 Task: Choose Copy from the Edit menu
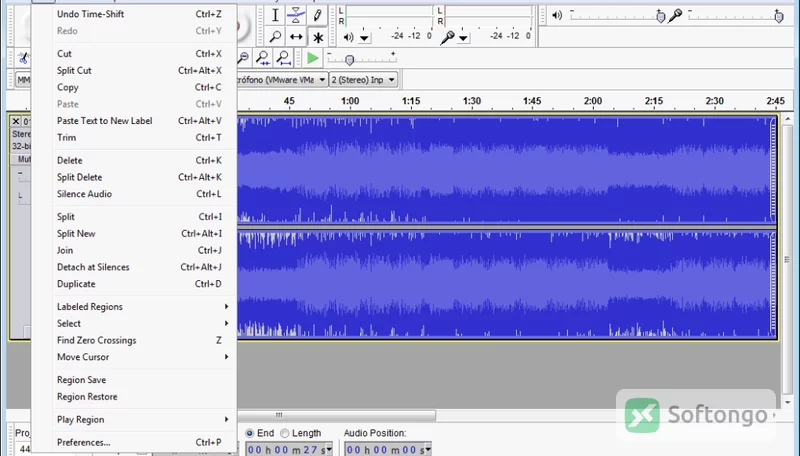145,87
